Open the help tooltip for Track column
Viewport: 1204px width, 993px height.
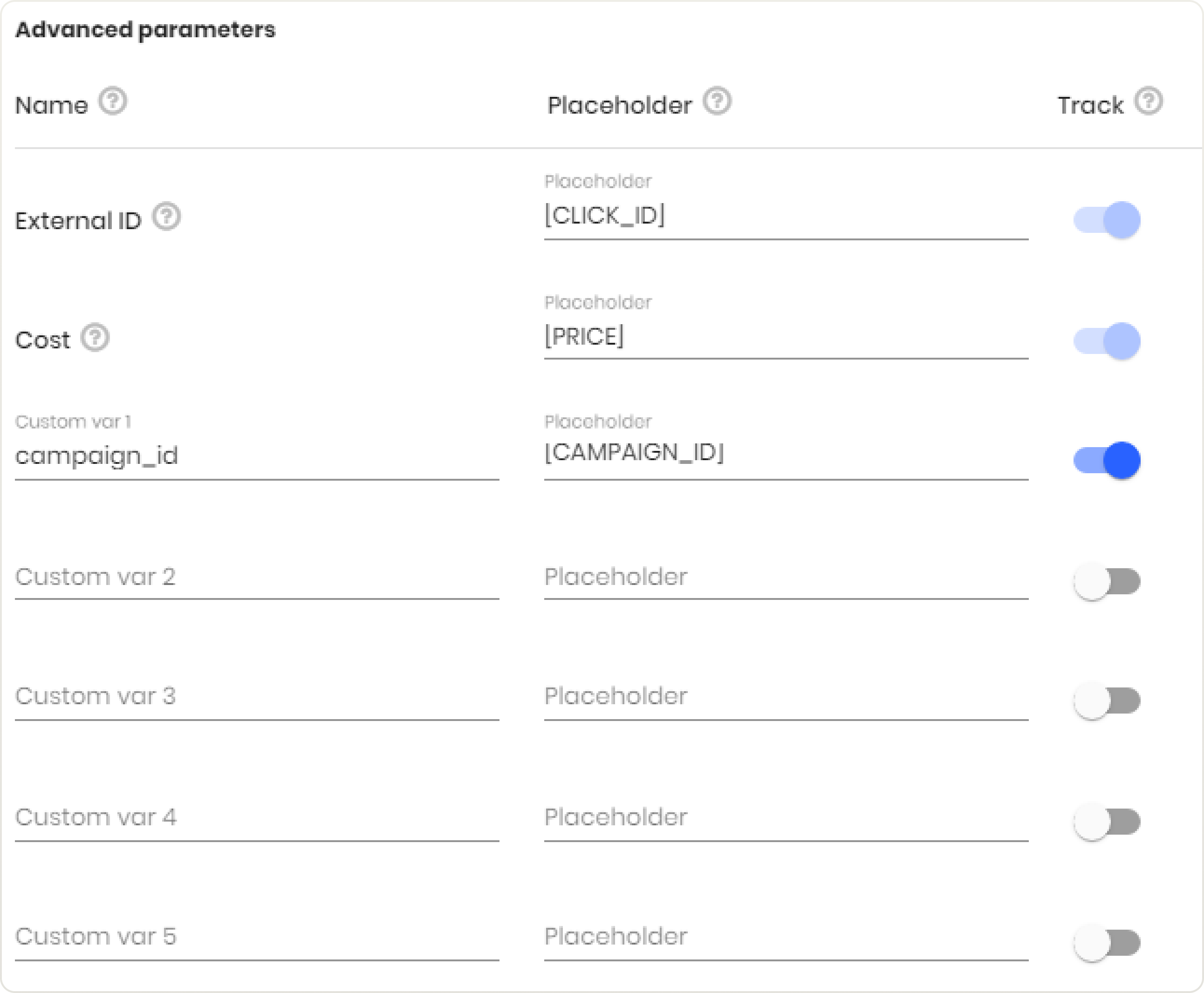tap(1149, 101)
